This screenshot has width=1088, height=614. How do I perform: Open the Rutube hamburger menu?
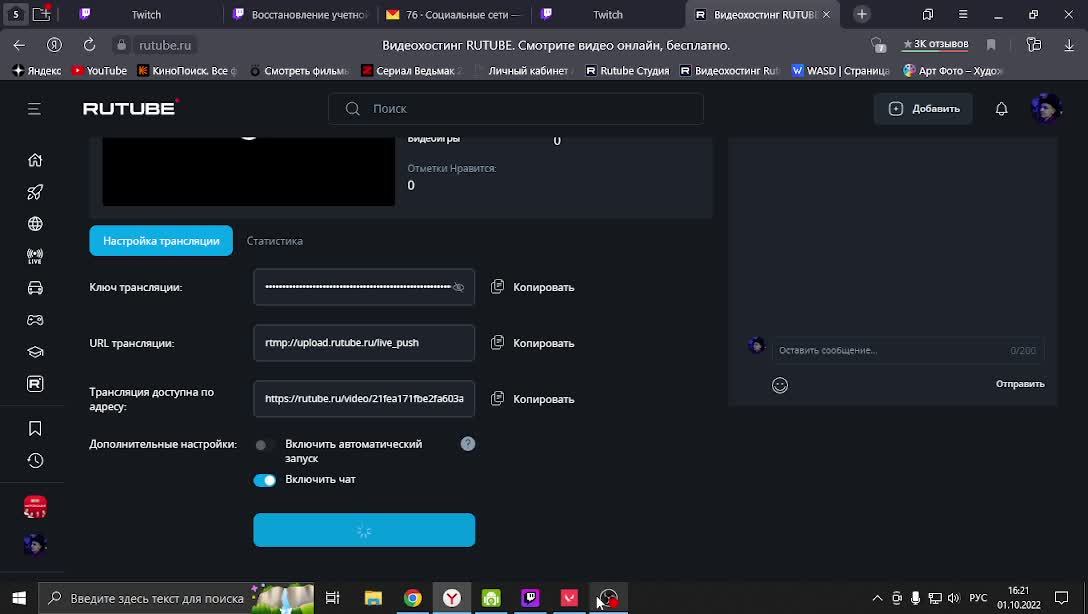click(34, 109)
